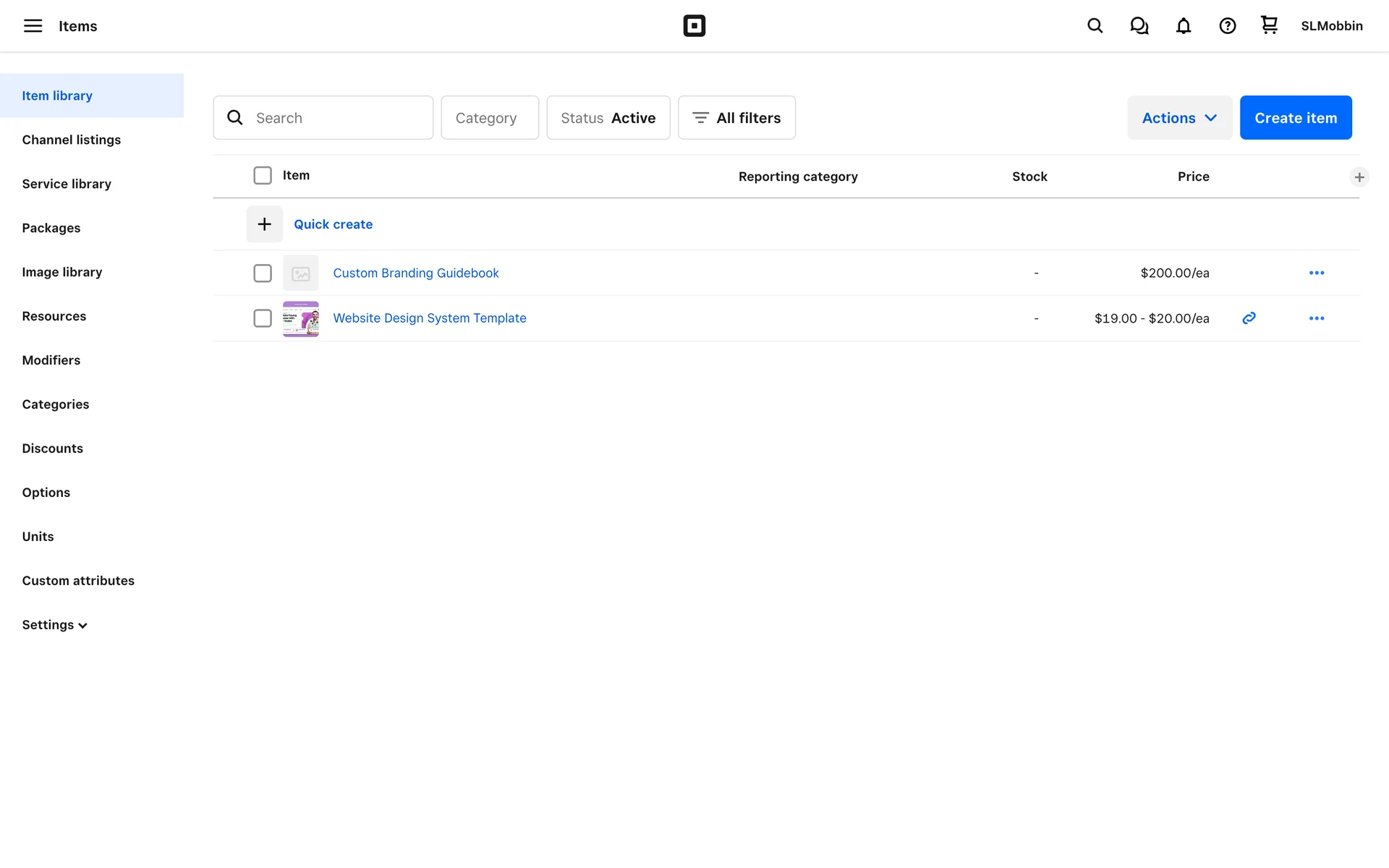Viewport: 1389px width, 868px height.
Task: Open the shopping cart icon
Action: [x=1269, y=25]
